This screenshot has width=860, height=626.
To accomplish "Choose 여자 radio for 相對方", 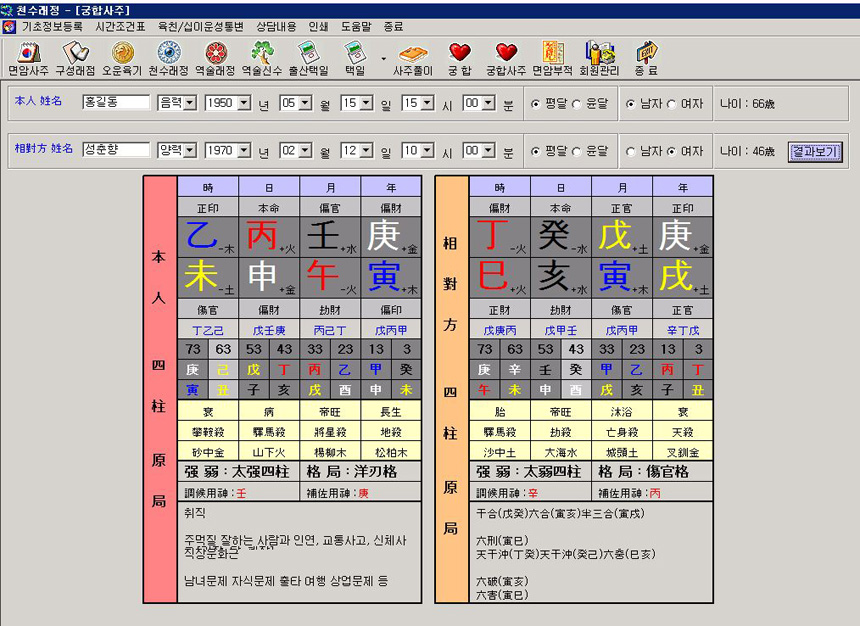I will (671, 152).
